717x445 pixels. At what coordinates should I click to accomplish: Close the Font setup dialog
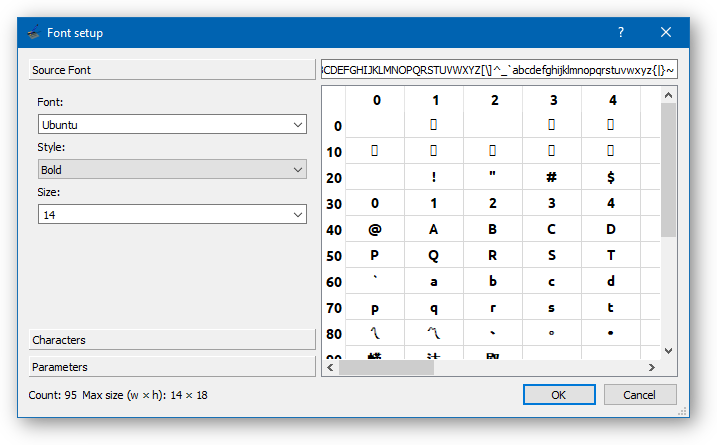point(666,32)
